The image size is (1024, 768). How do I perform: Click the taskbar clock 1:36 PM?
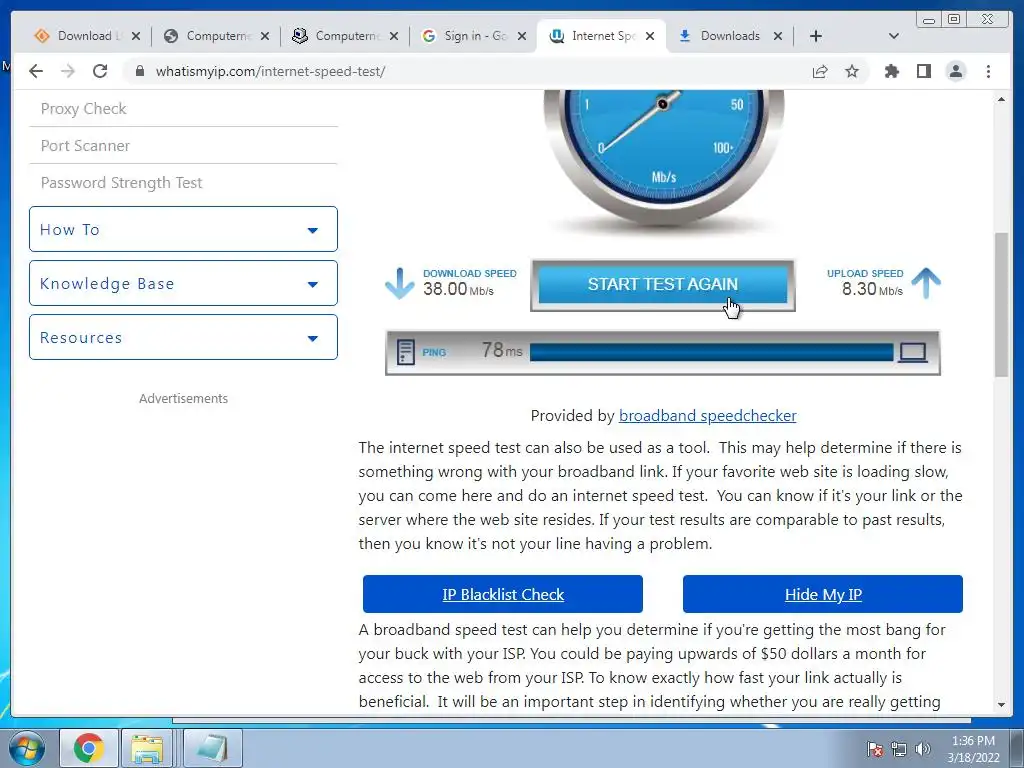[973, 749]
